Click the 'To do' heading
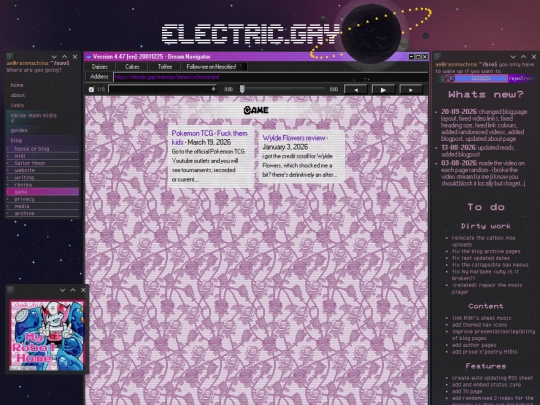 486,207
